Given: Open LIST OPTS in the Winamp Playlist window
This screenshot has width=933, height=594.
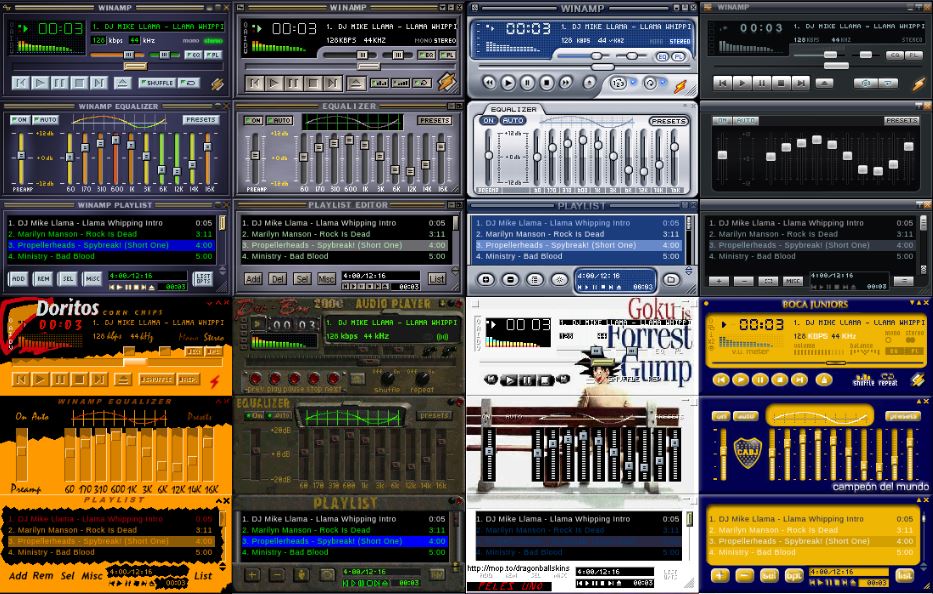Looking at the screenshot, I should [203, 279].
